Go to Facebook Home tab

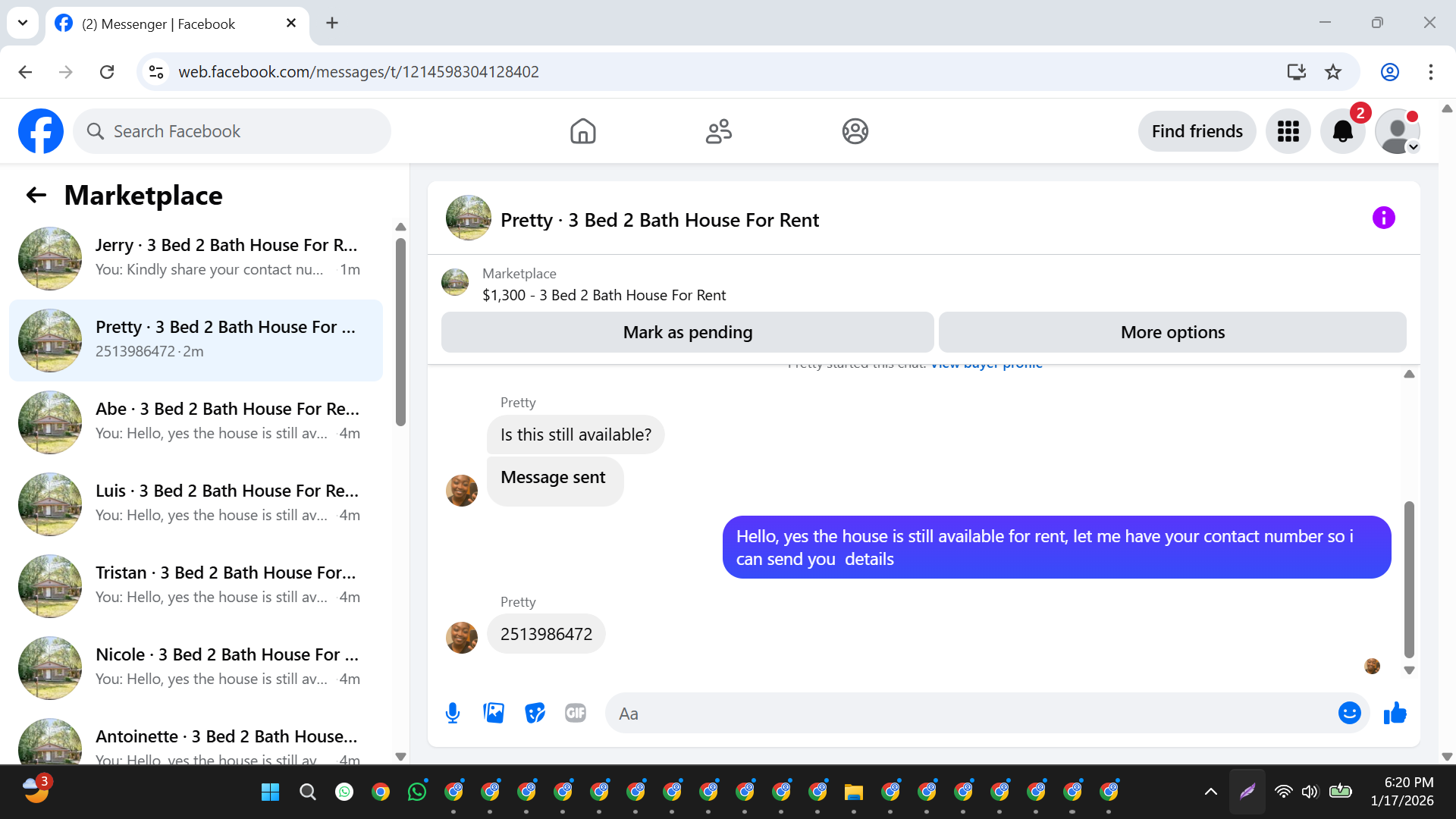pos(582,132)
